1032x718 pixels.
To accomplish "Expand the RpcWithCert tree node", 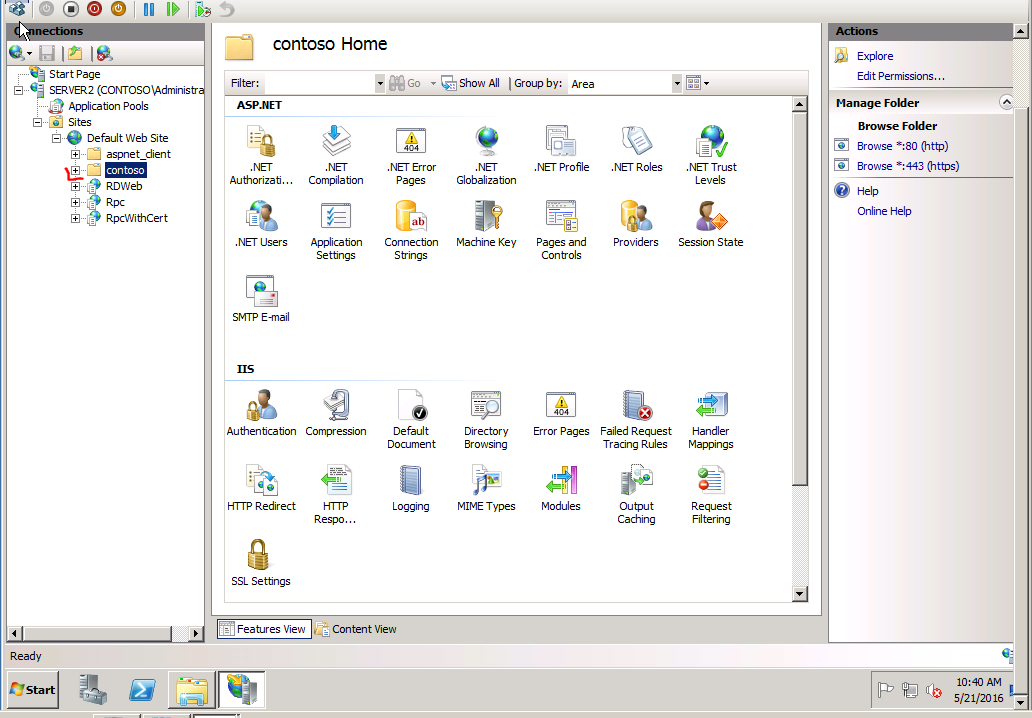I will 76,218.
